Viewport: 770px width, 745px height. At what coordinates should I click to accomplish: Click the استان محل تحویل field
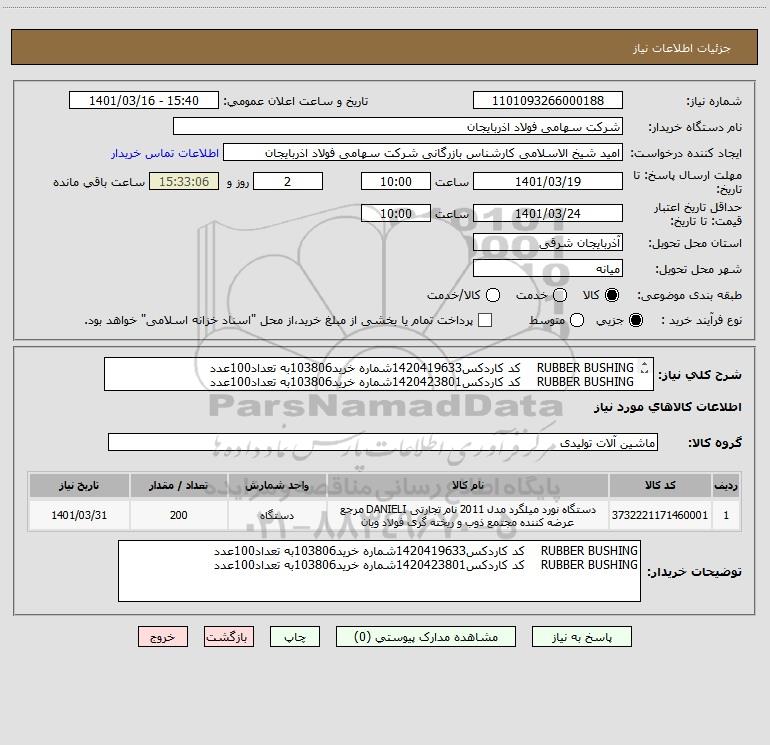coord(548,243)
